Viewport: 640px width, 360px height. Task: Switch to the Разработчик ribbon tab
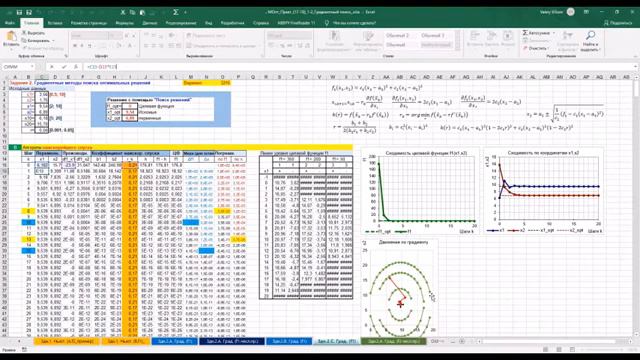[x=232, y=23]
